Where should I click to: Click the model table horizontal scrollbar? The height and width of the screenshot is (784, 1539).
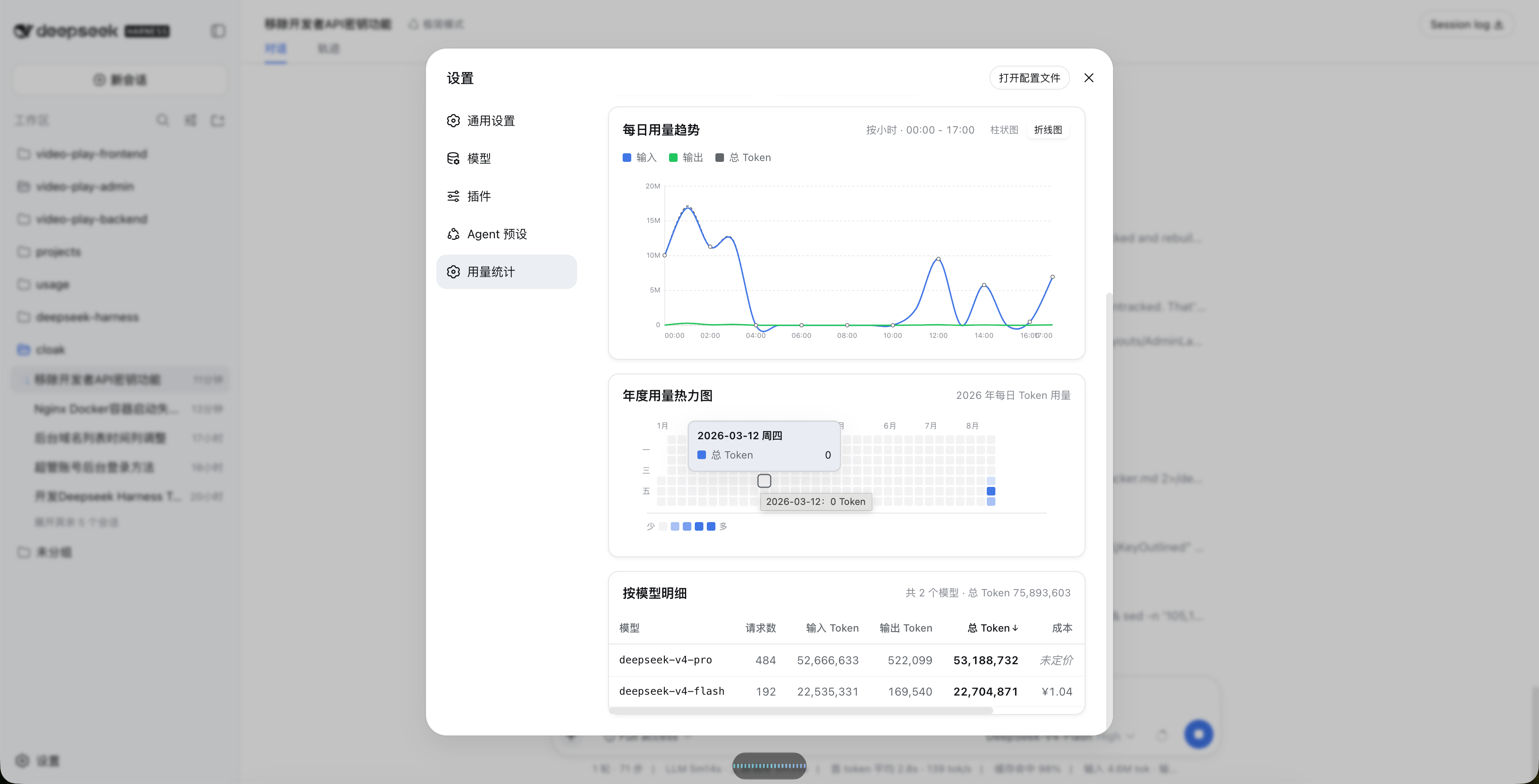(800, 711)
